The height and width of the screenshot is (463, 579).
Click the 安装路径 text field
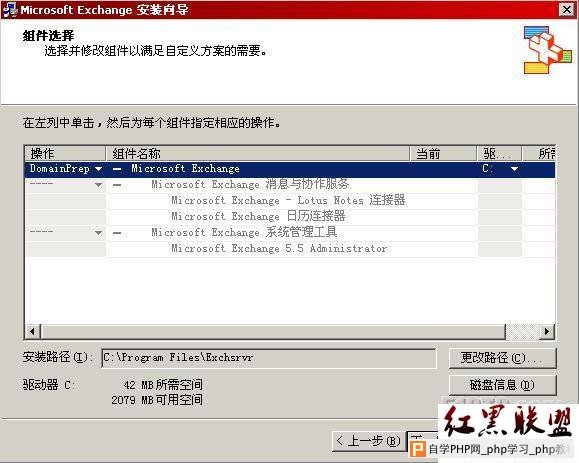tap(269, 358)
